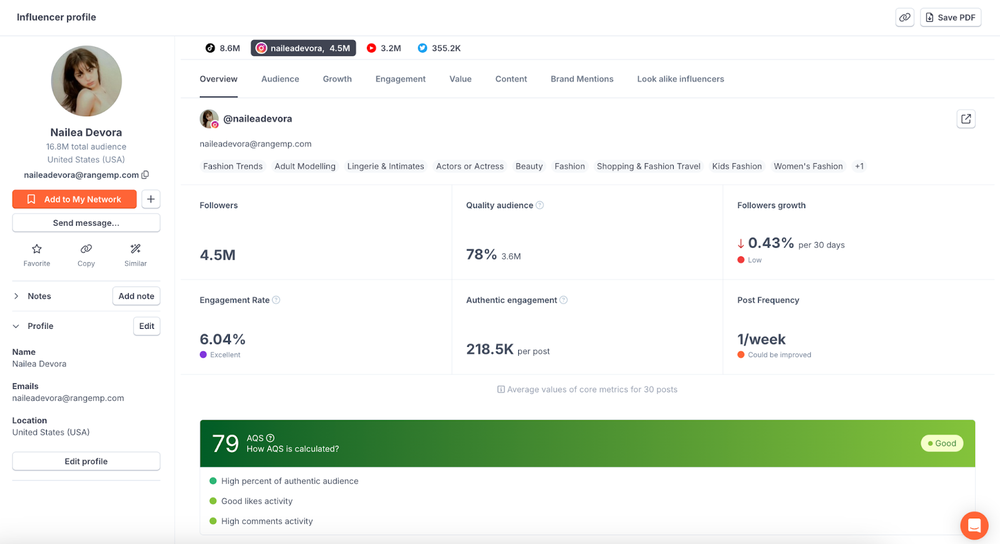Click the sidebar email under Emails label
1000x544 pixels.
pyautogui.click(x=68, y=398)
